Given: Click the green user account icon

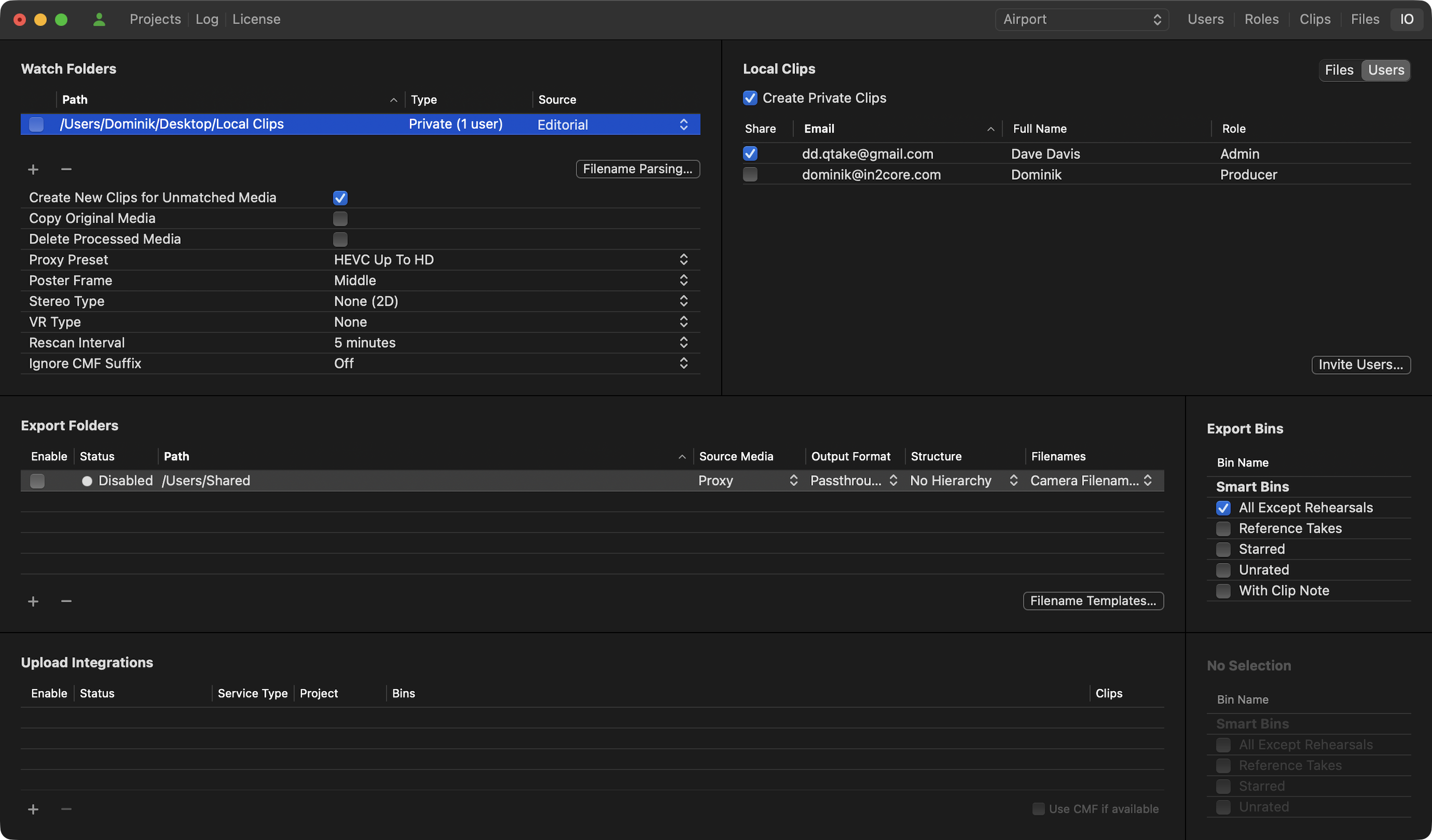Looking at the screenshot, I should pyautogui.click(x=99, y=19).
